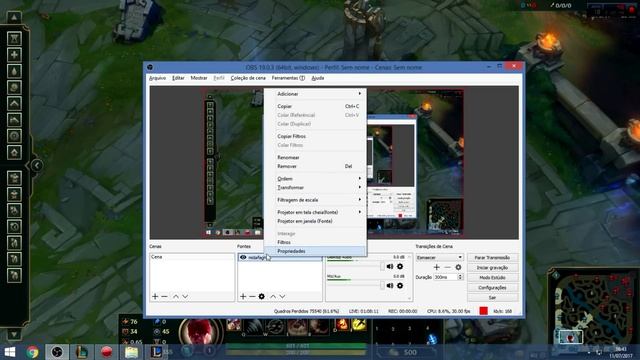
Task: Move the source up with the Fontes up arrow
Action: [273, 296]
